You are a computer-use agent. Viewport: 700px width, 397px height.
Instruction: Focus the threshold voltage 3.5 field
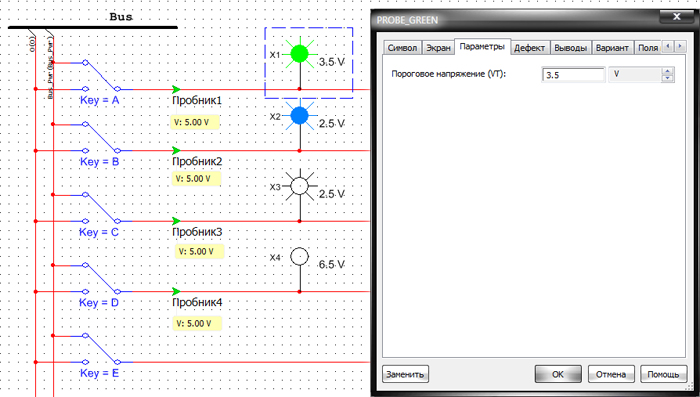573,75
